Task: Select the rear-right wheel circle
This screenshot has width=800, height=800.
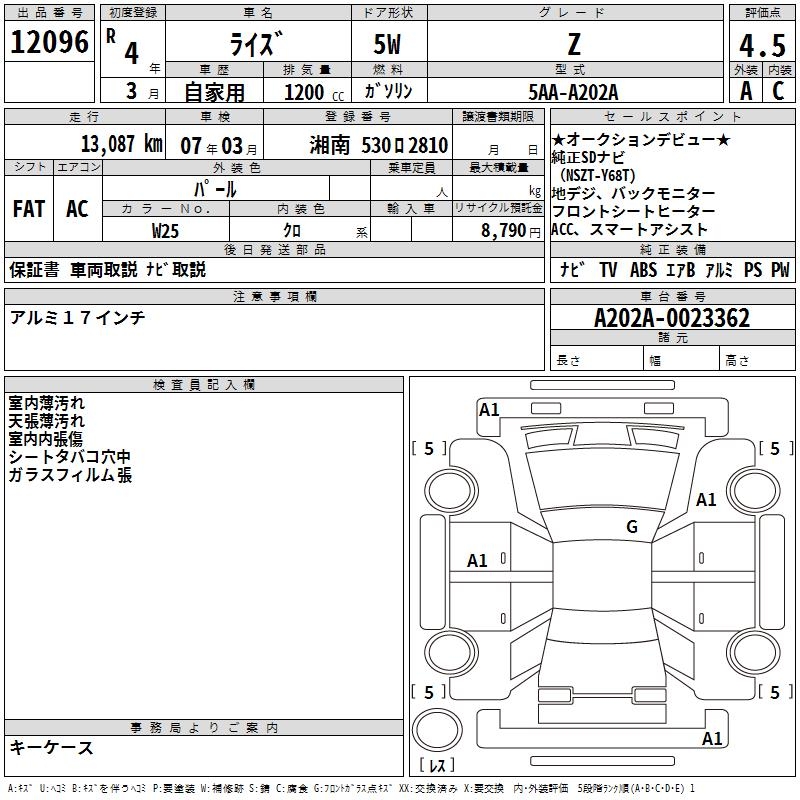Action: pos(753,652)
